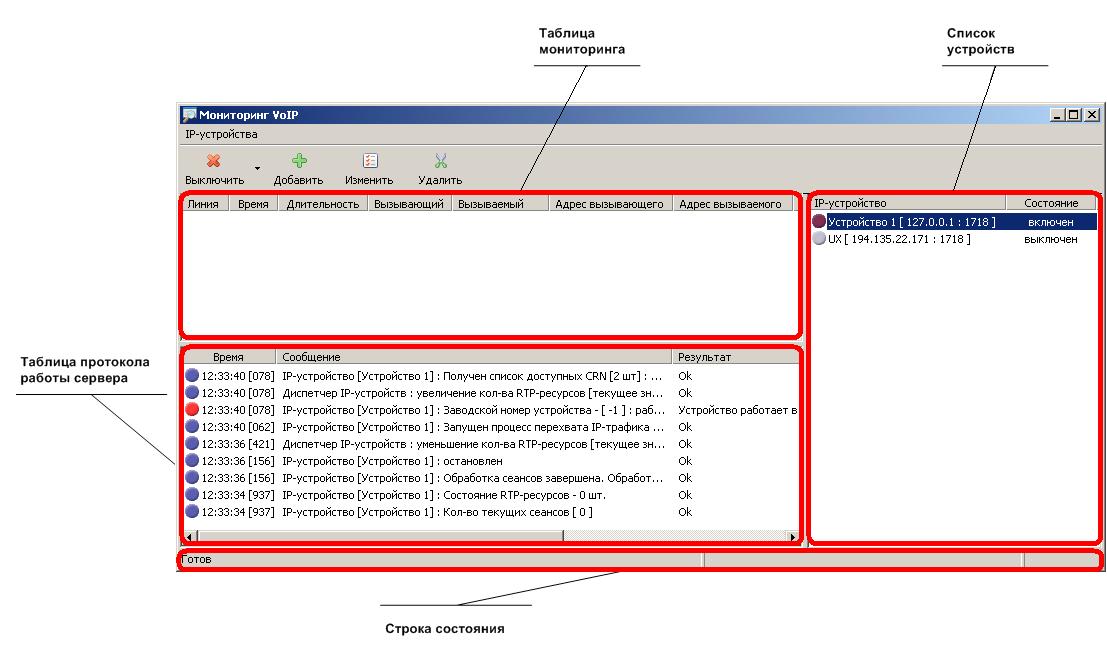Maximize the Мониторинг VoIP window
Image resolution: width=1107 pixels, height=657 pixels.
1073,114
